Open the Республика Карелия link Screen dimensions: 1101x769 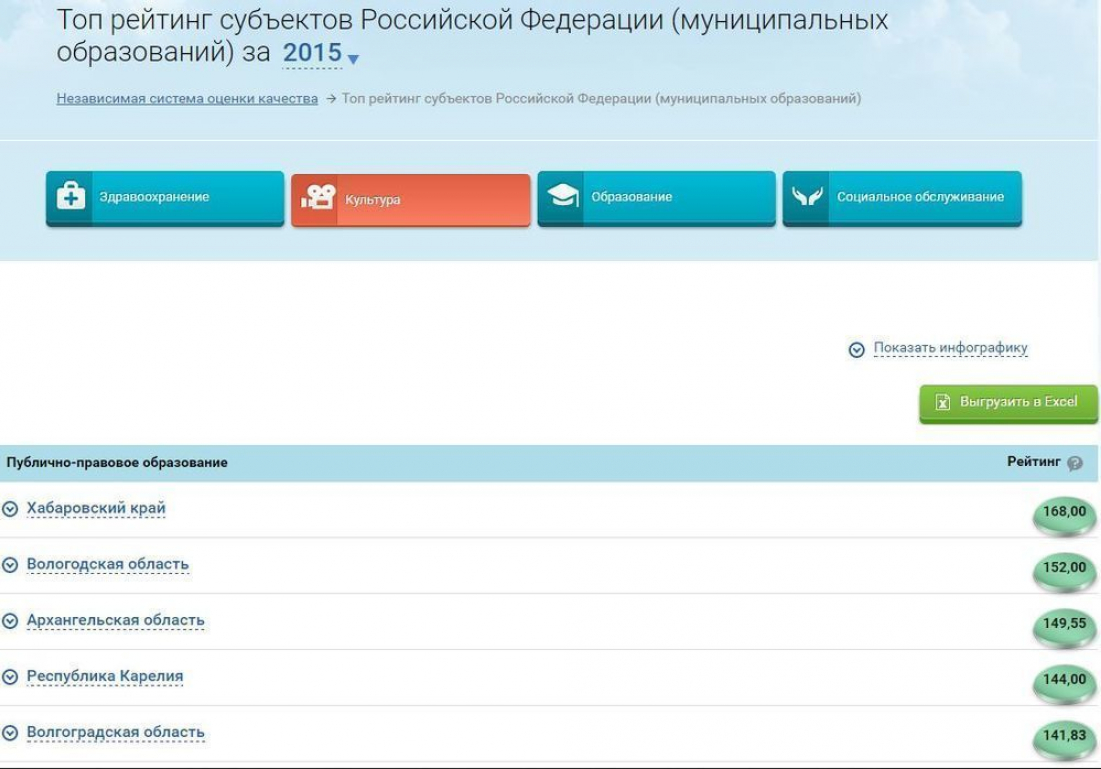[x=105, y=676]
